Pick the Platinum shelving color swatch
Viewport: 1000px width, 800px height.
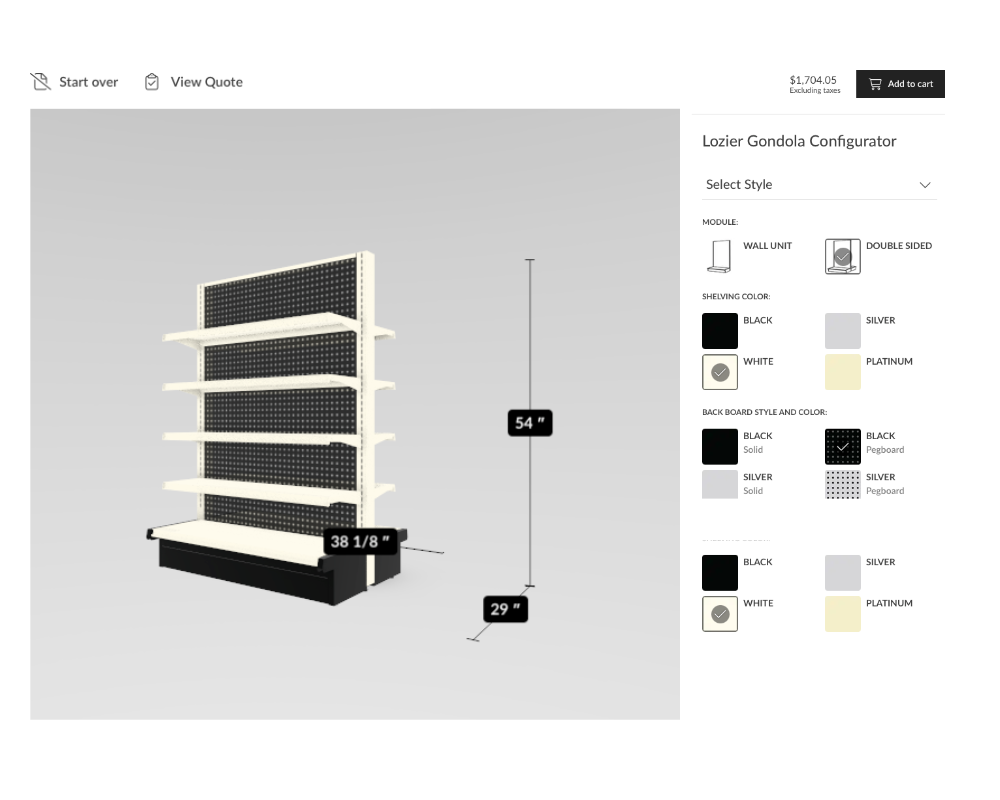(x=842, y=372)
